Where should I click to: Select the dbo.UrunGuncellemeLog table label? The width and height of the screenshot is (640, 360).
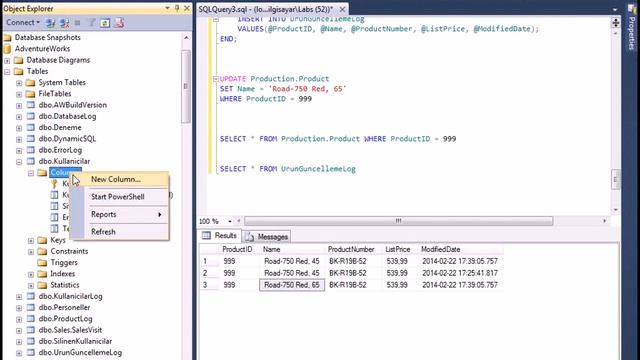tap(80, 353)
